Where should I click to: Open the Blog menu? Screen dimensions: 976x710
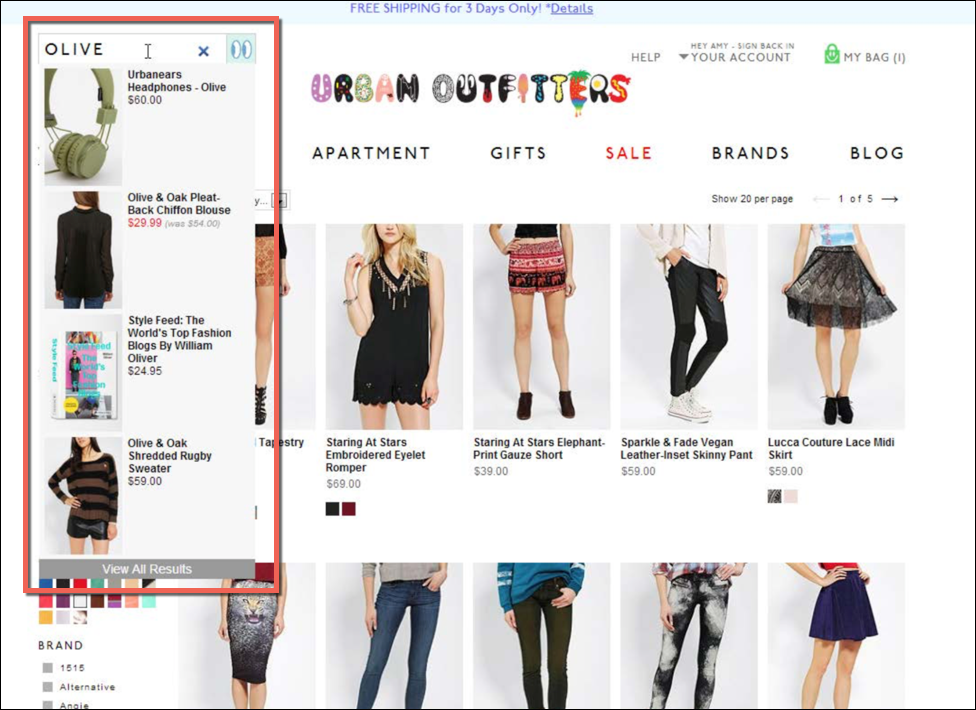(877, 153)
